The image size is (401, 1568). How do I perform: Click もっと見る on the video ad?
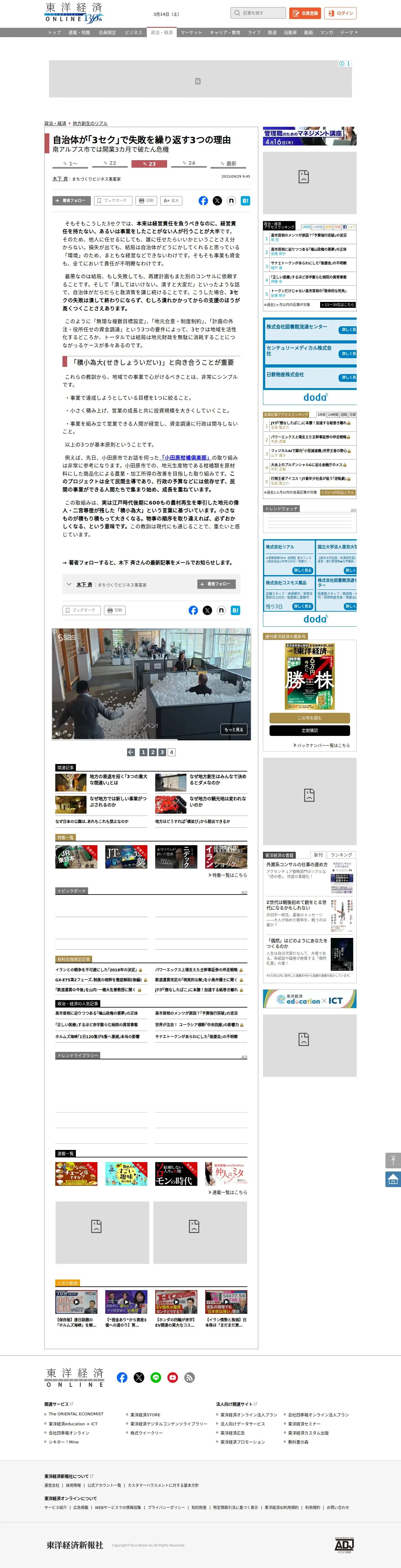pyautogui.click(x=234, y=729)
